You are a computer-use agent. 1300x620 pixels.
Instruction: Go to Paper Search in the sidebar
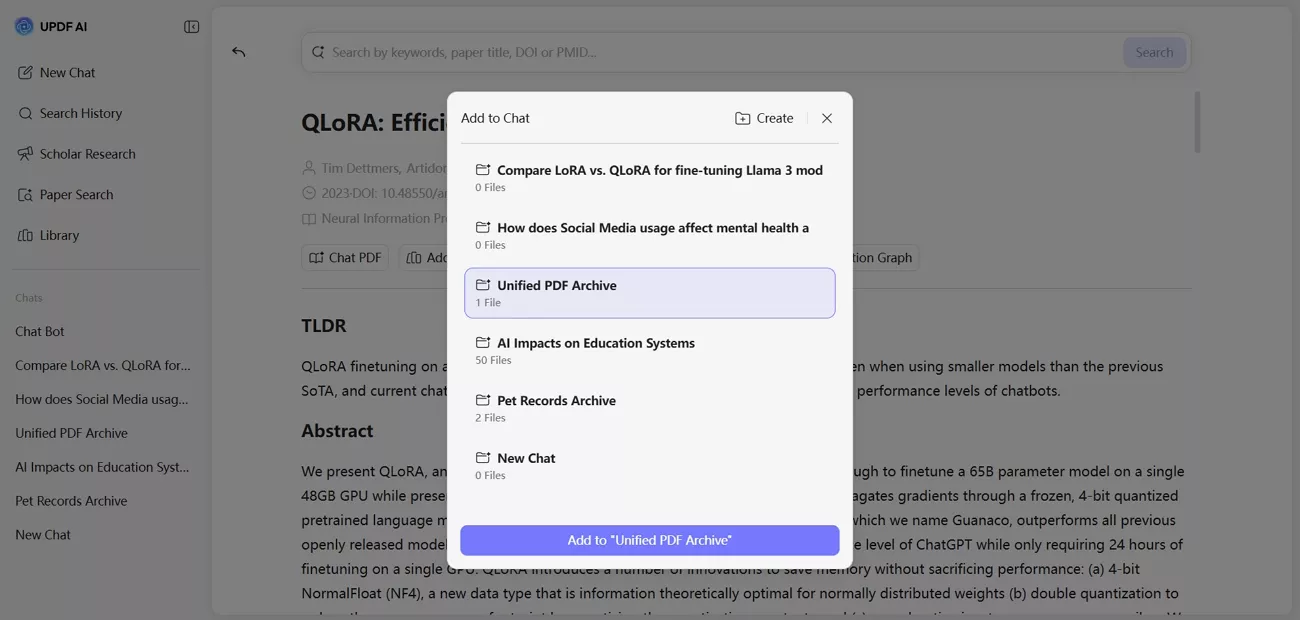tap(76, 195)
